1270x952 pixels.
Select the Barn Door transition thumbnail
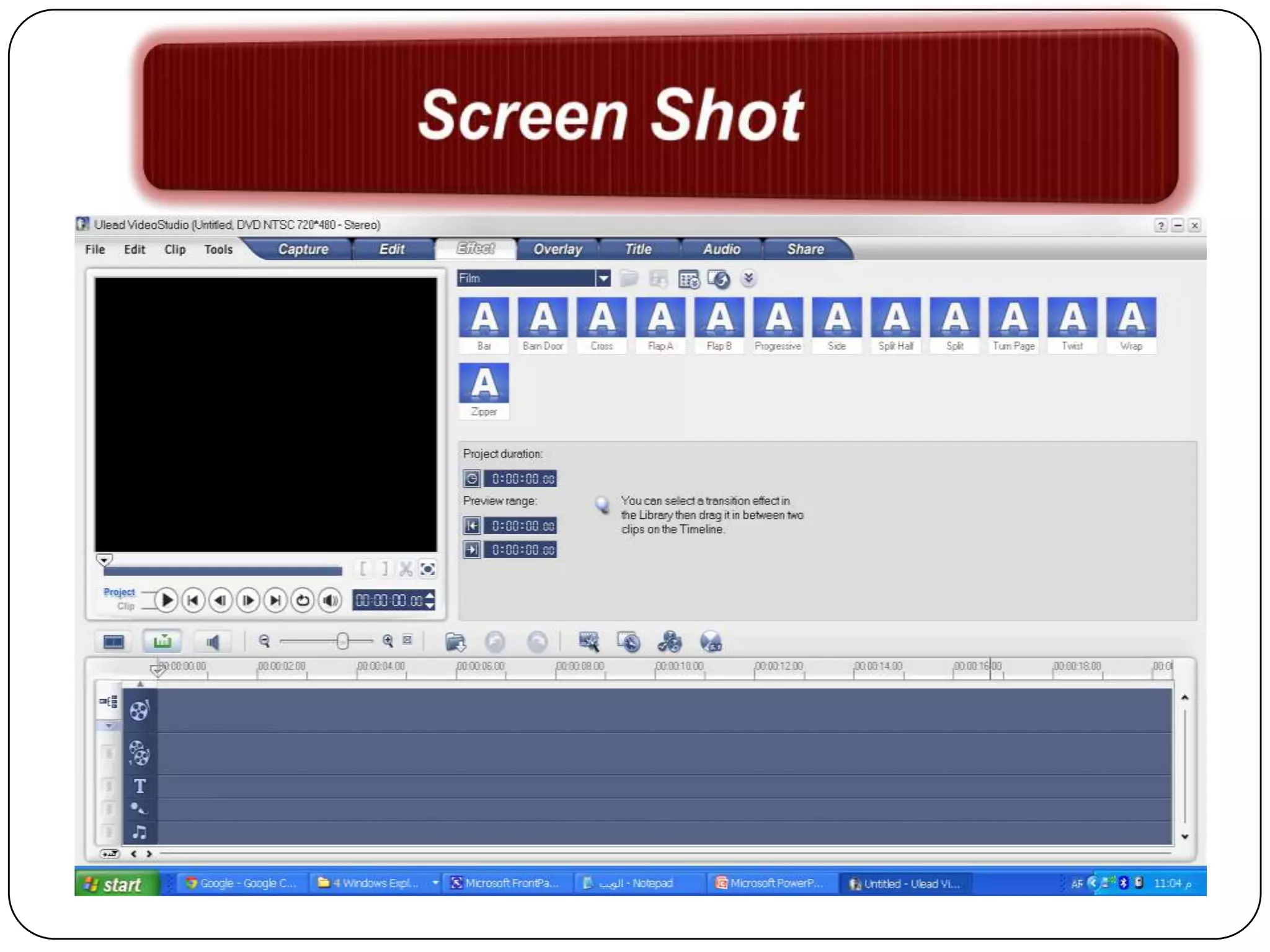pos(543,325)
